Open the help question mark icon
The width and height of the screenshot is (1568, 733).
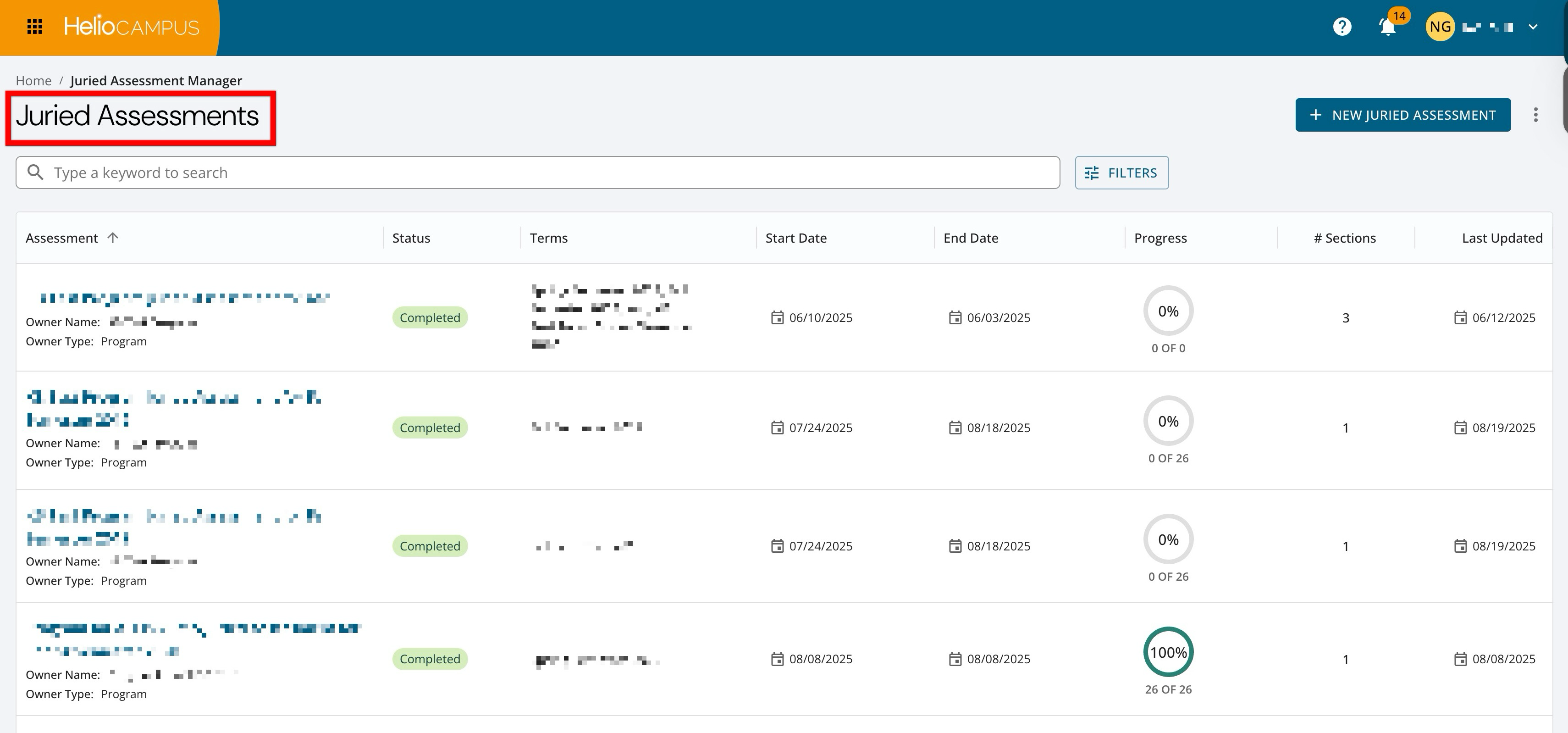pyautogui.click(x=1342, y=27)
